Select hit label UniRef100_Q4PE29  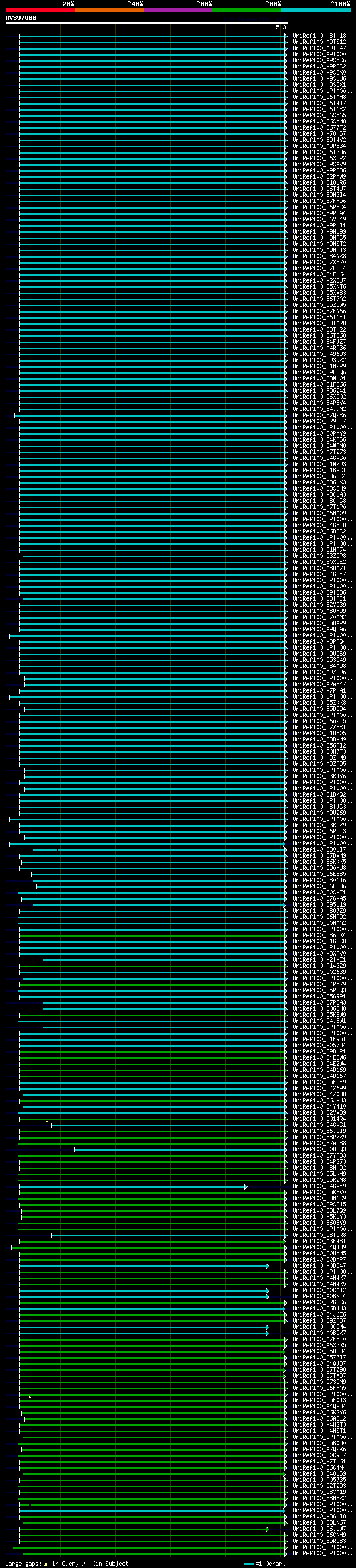[319, 985]
